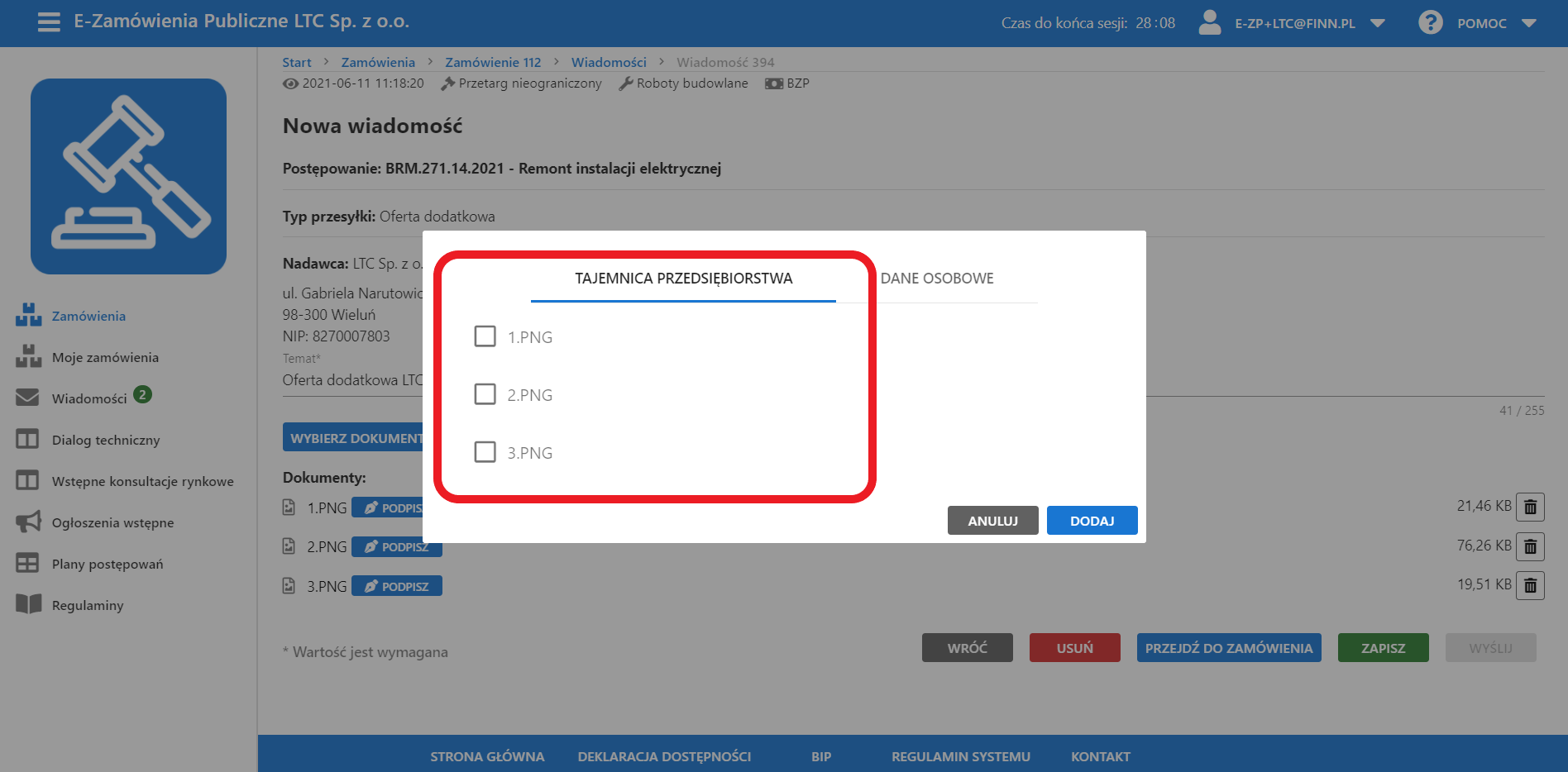1568x772 pixels.
Task: Click Podpisz for 2.PNG
Action: (x=397, y=549)
